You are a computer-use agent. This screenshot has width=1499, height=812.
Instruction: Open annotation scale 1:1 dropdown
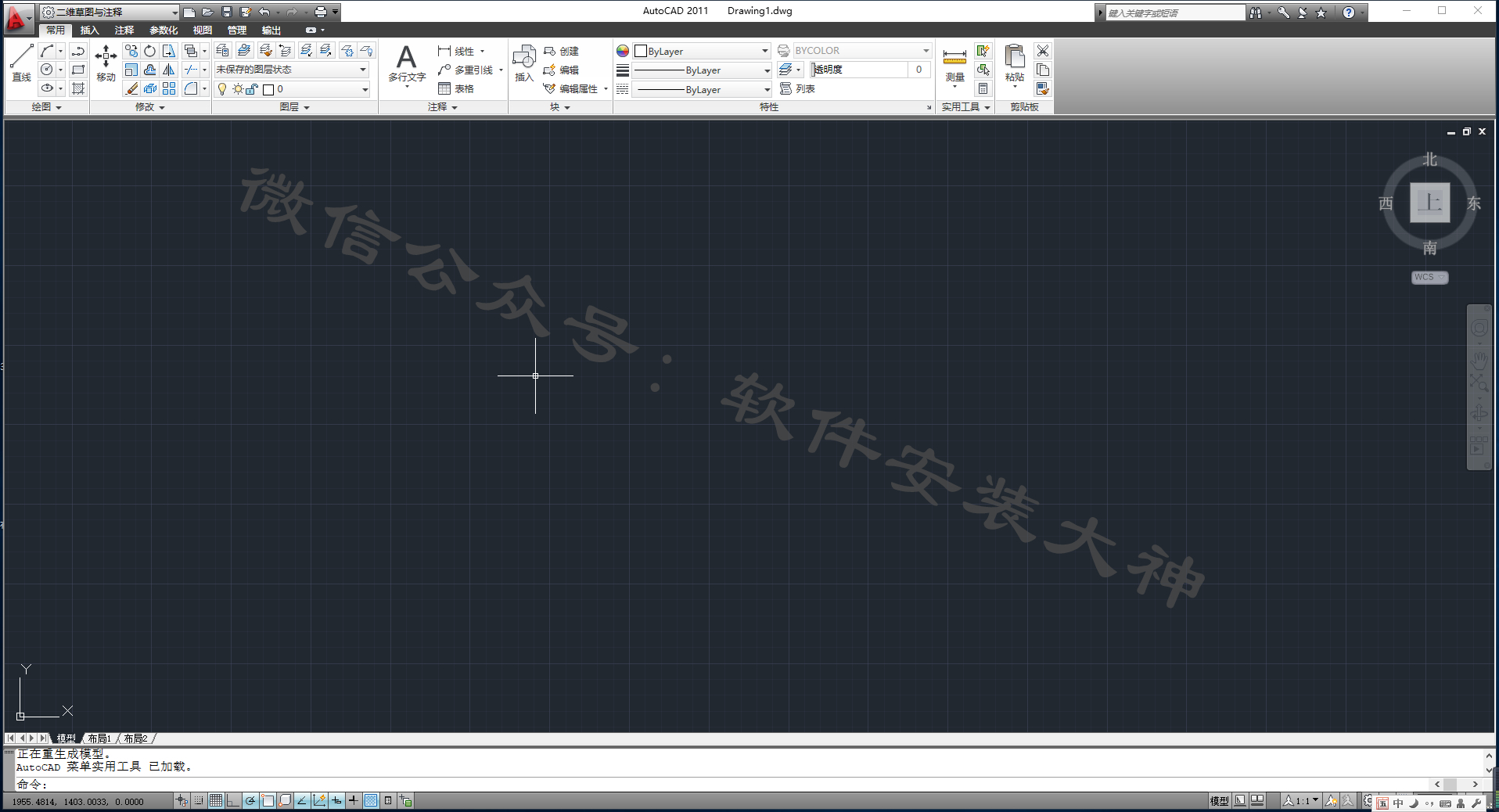[1302, 800]
